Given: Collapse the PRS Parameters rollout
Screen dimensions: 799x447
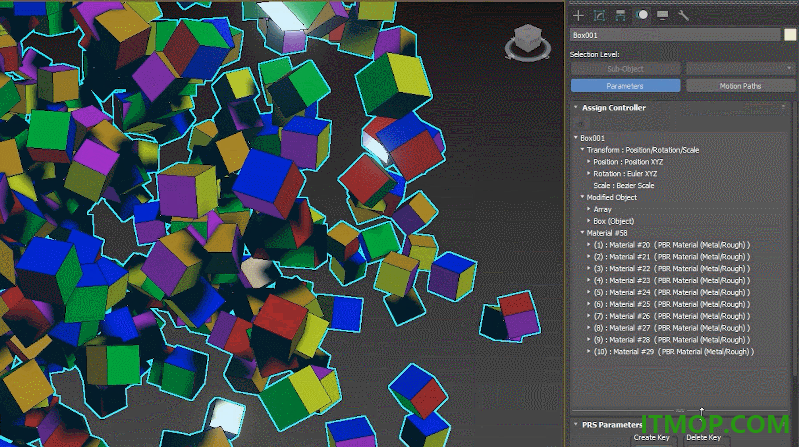Looking at the screenshot, I should tap(576, 424).
